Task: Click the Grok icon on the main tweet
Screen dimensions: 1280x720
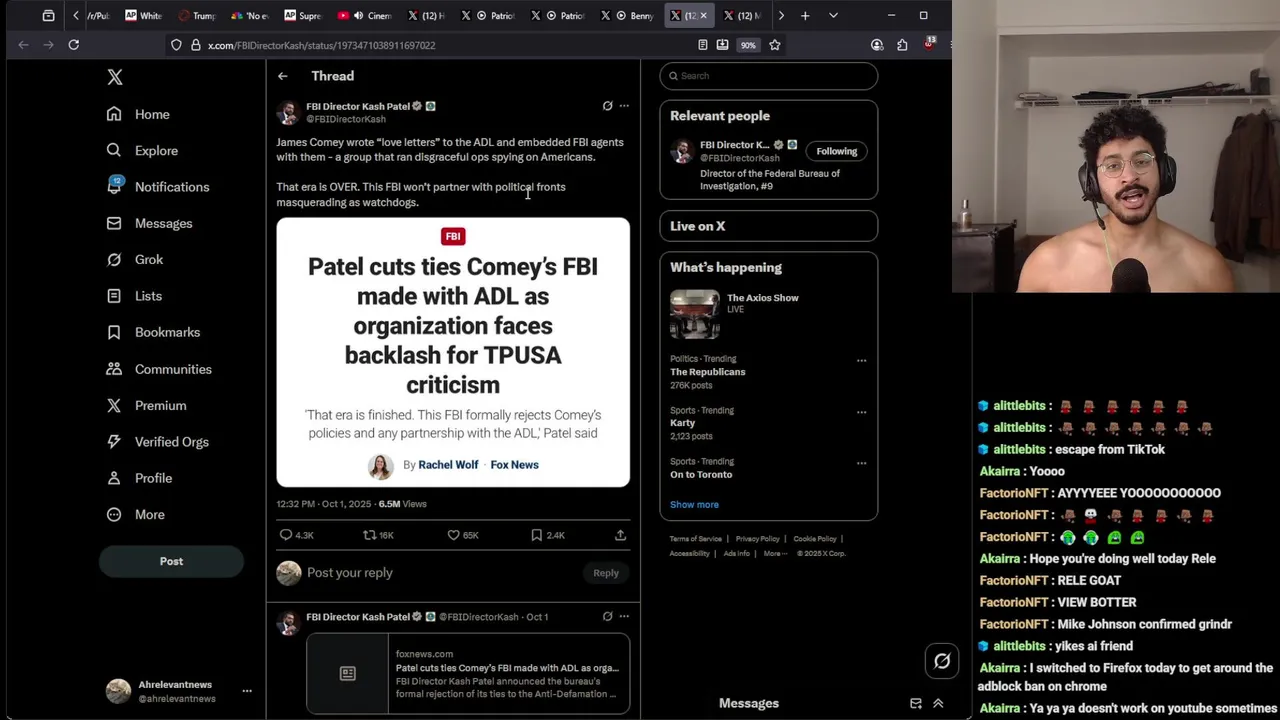Action: click(607, 106)
